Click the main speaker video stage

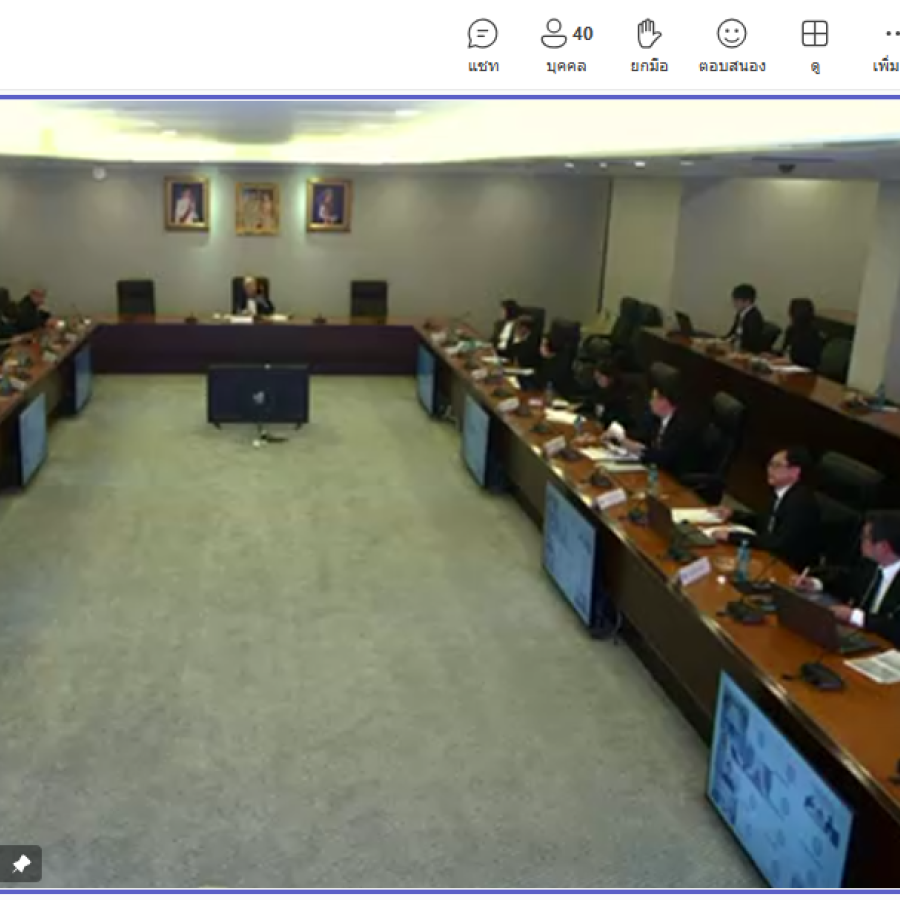pyautogui.click(x=450, y=490)
